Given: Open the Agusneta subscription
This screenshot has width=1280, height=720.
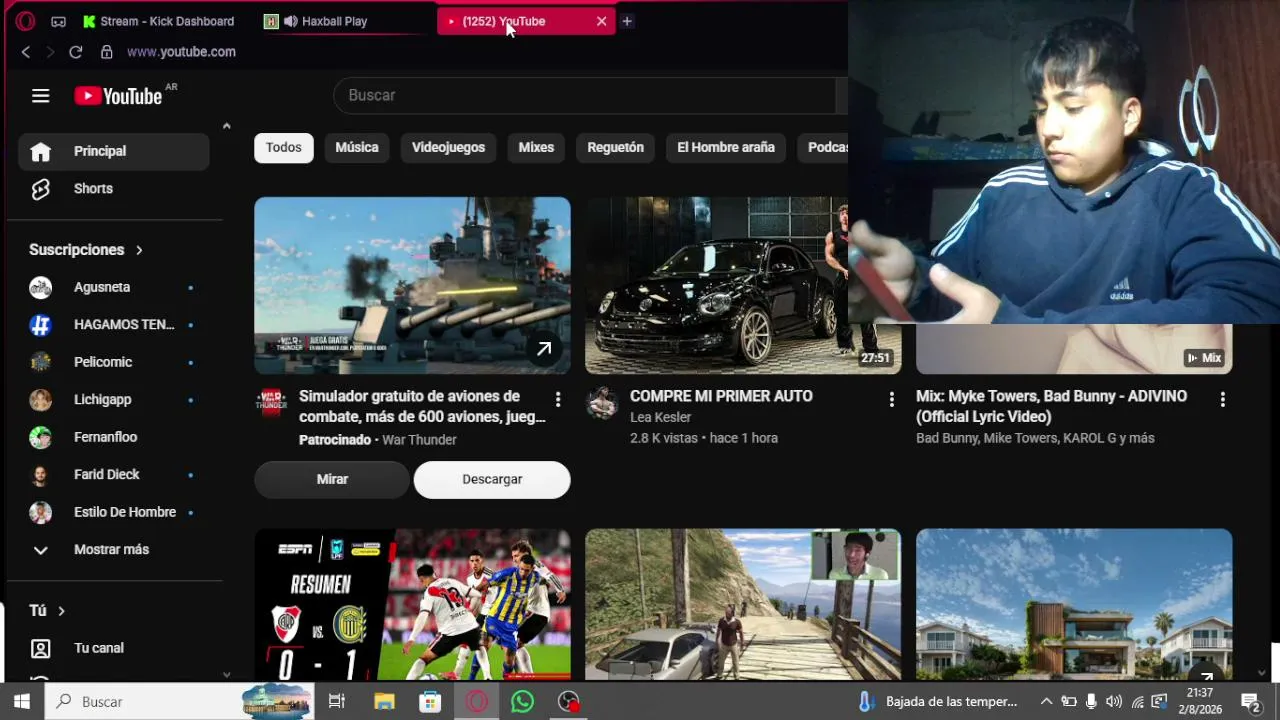Looking at the screenshot, I should tap(113, 288).
